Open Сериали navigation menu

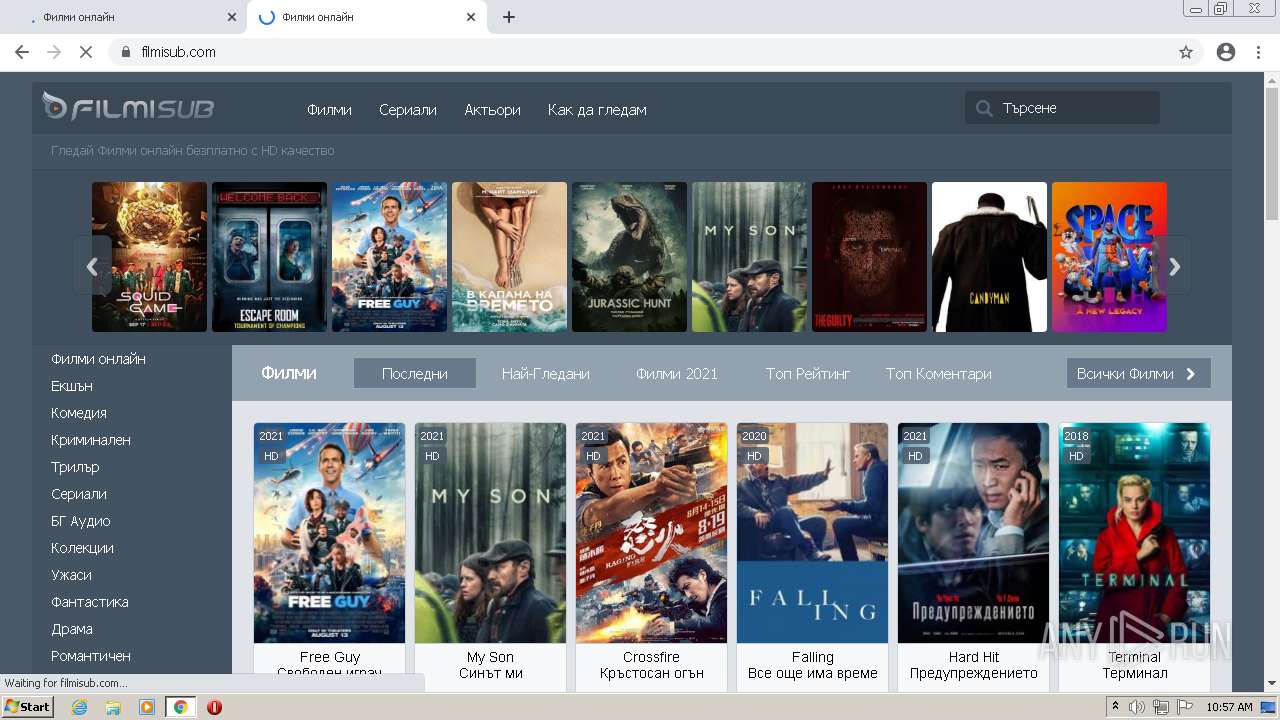coord(408,110)
